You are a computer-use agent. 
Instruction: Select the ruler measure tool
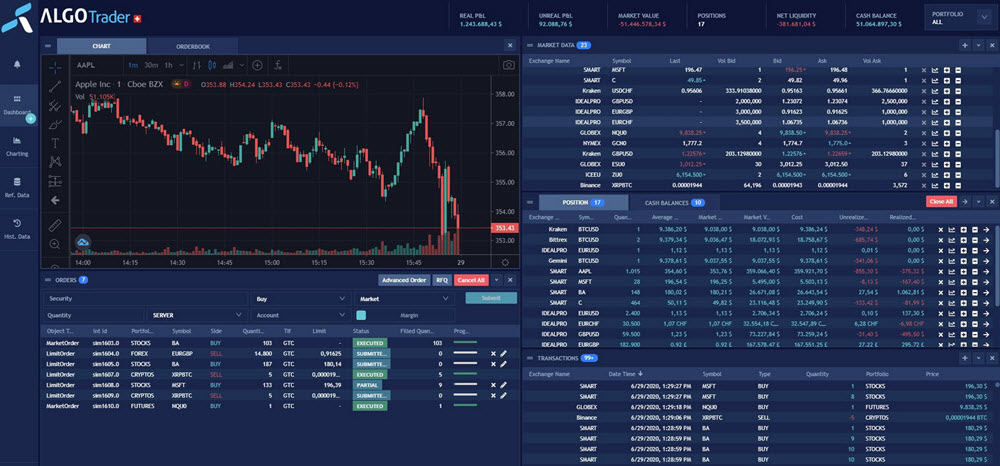[55, 224]
